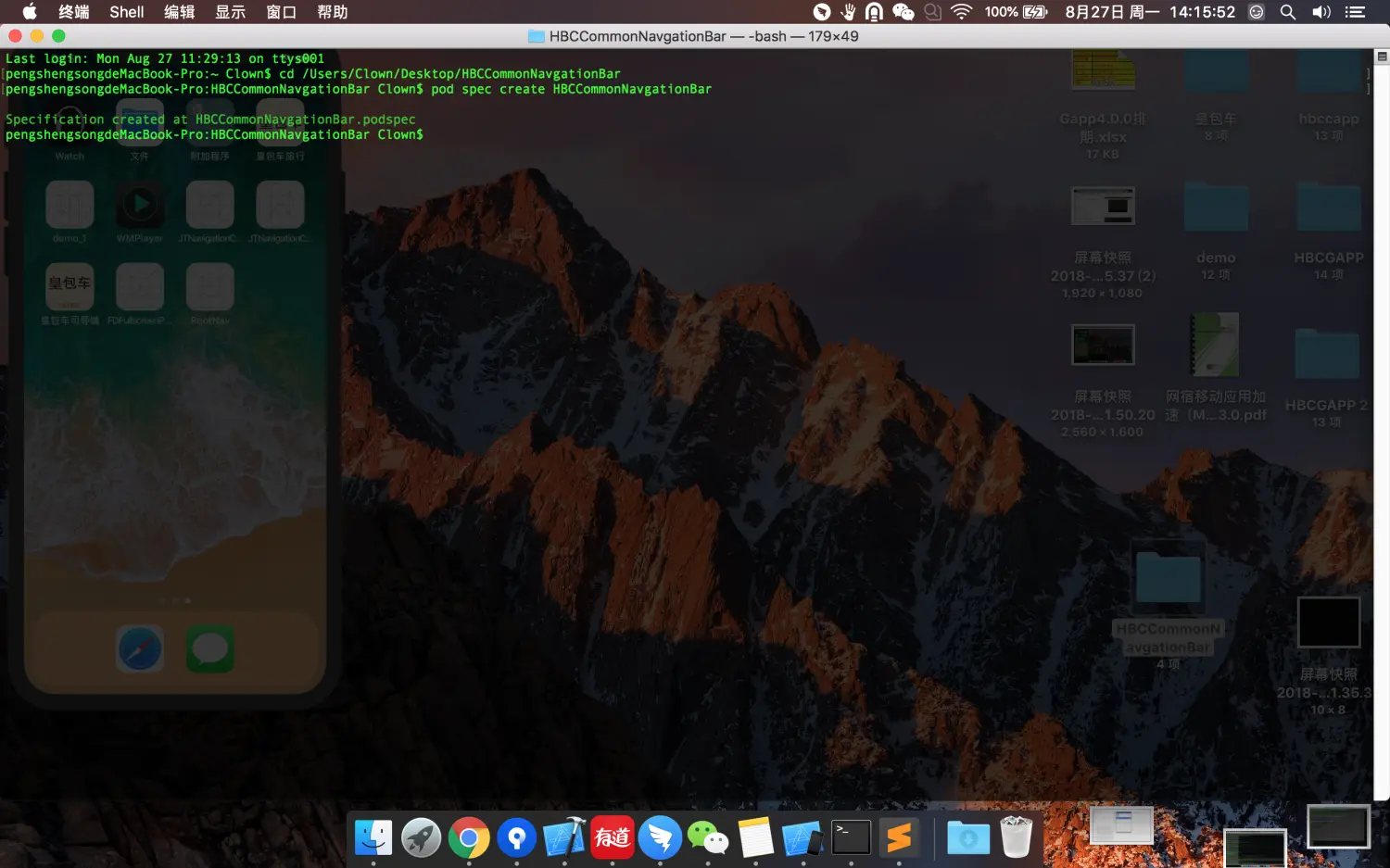Click the last empty prompt line ending 'Clown$'
The image size is (1390, 868).
pyautogui.click(x=214, y=134)
